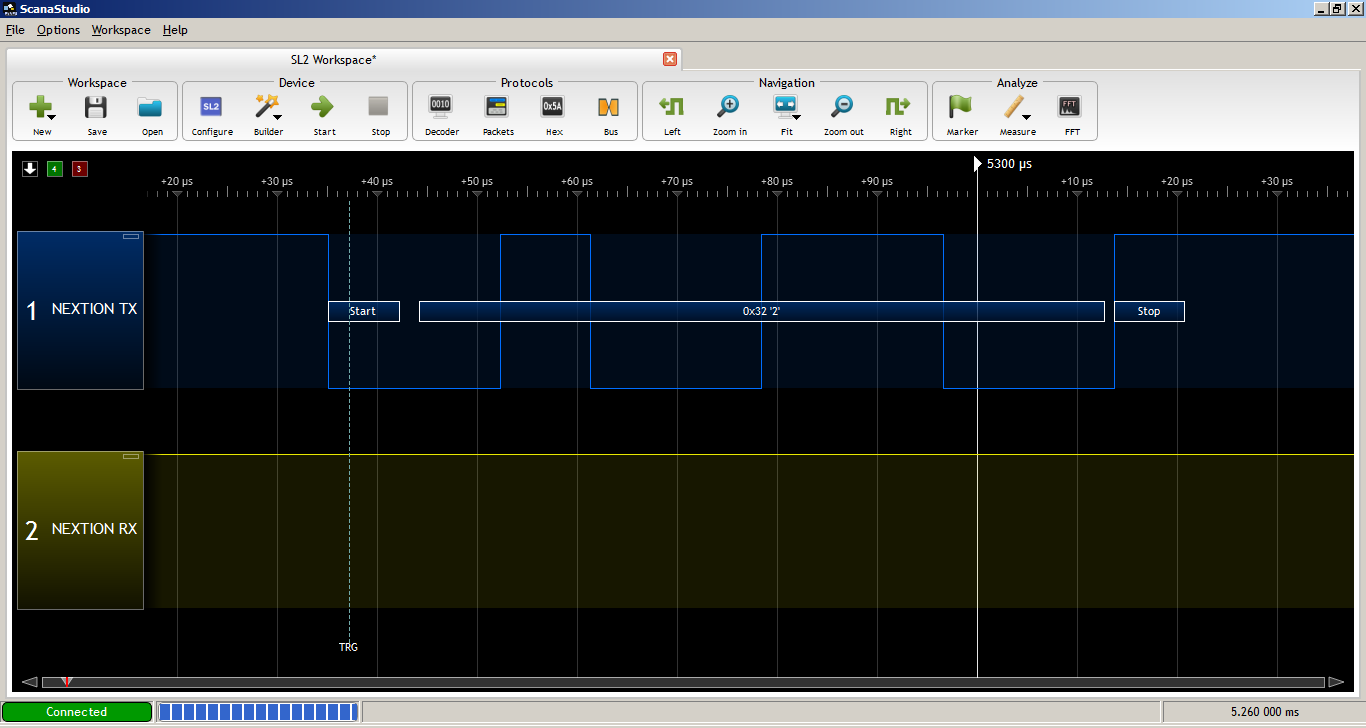Place a Marker on the waveform
This screenshot has width=1366, height=728.
[960, 110]
